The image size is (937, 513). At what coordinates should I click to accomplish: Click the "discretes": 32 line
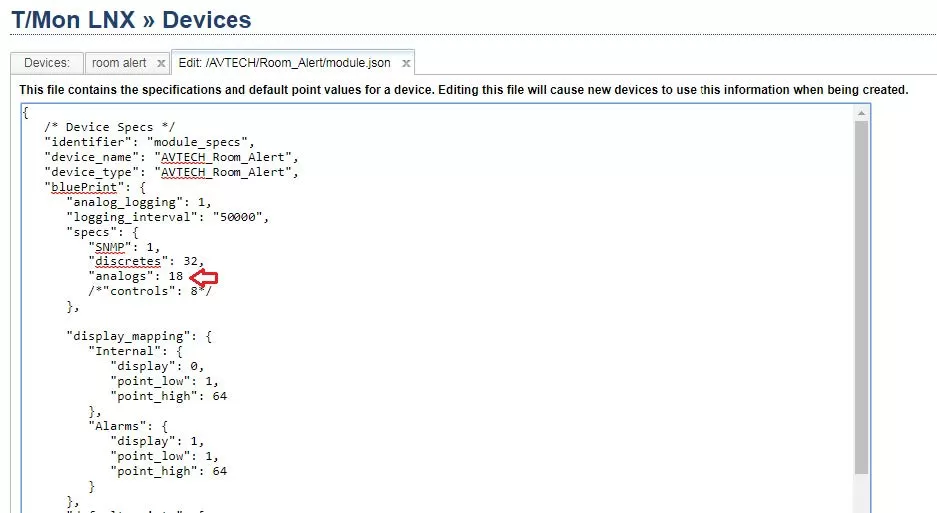[146, 261]
